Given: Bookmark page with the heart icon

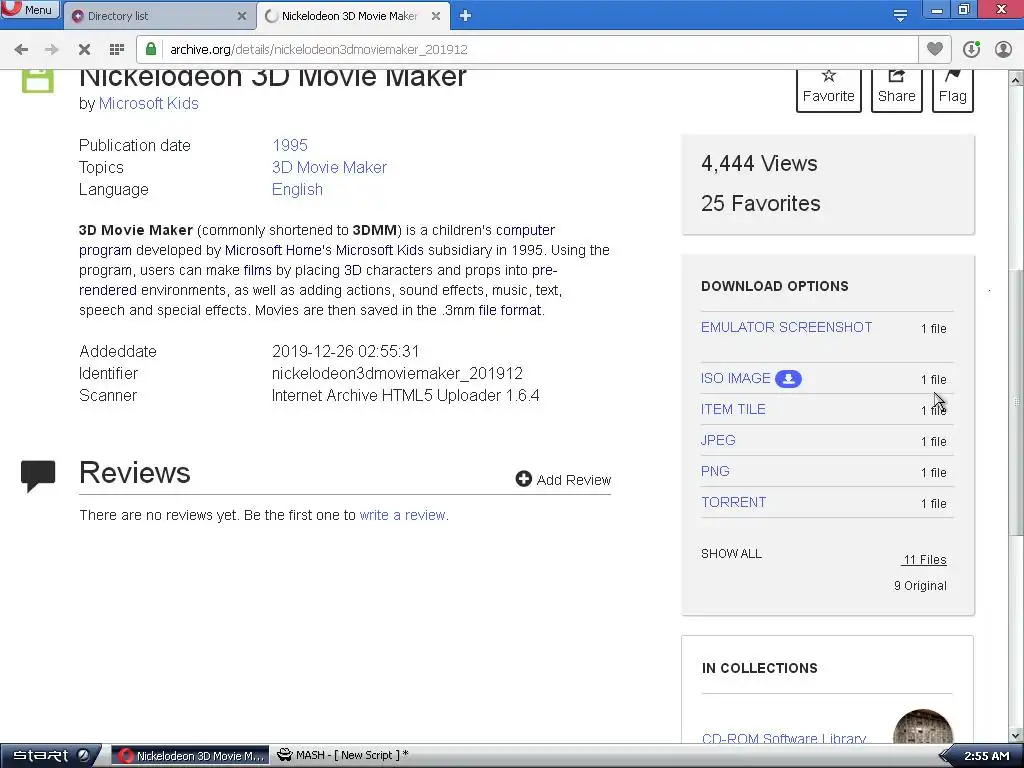Looking at the screenshot, I should pyautogui.click(x=935, y=49).
